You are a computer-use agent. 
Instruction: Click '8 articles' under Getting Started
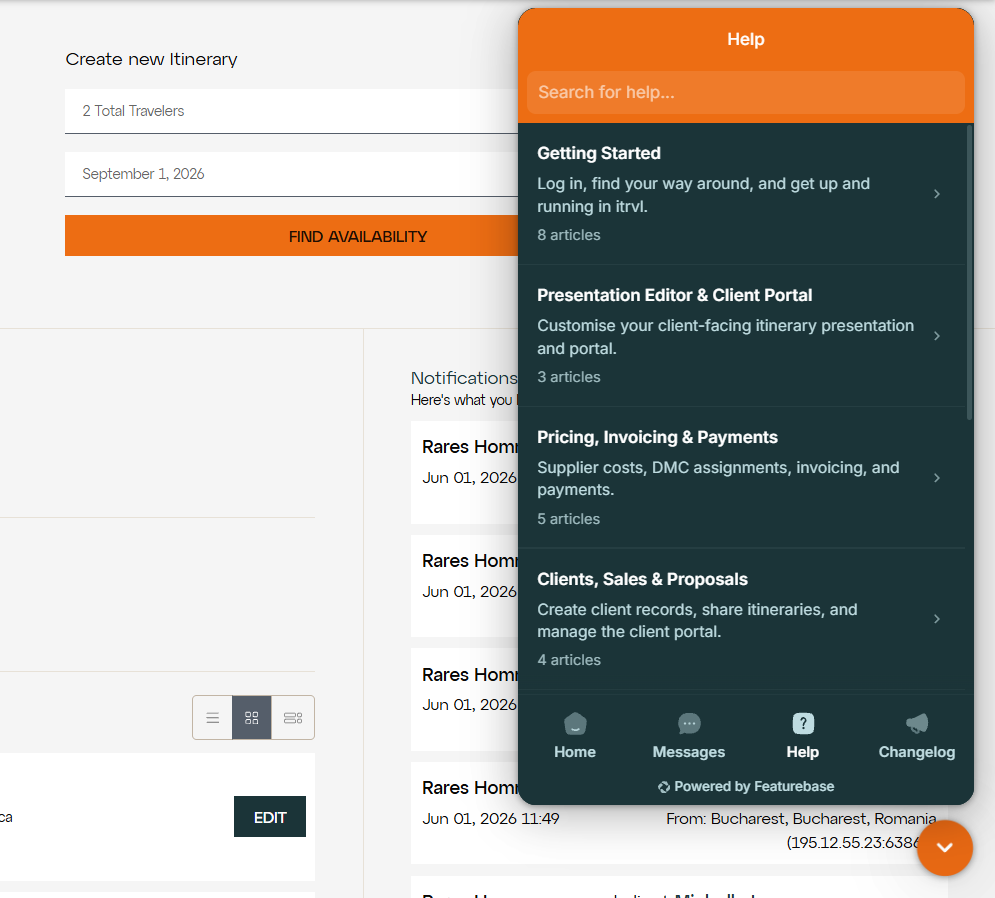point(569,235)
